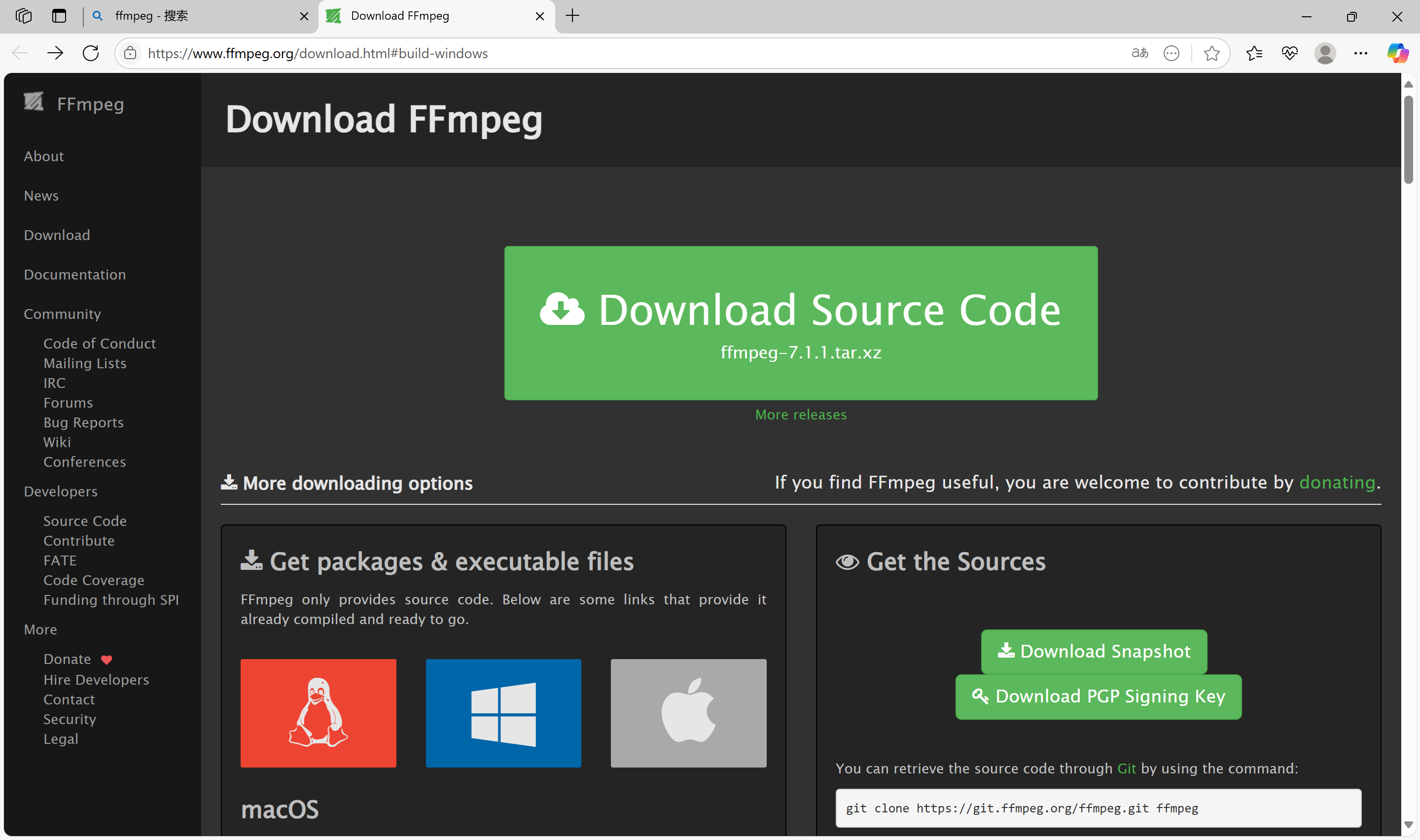Switch to the ffmpeg search tab
This screenshot has width=1420, height=840.
192,16
